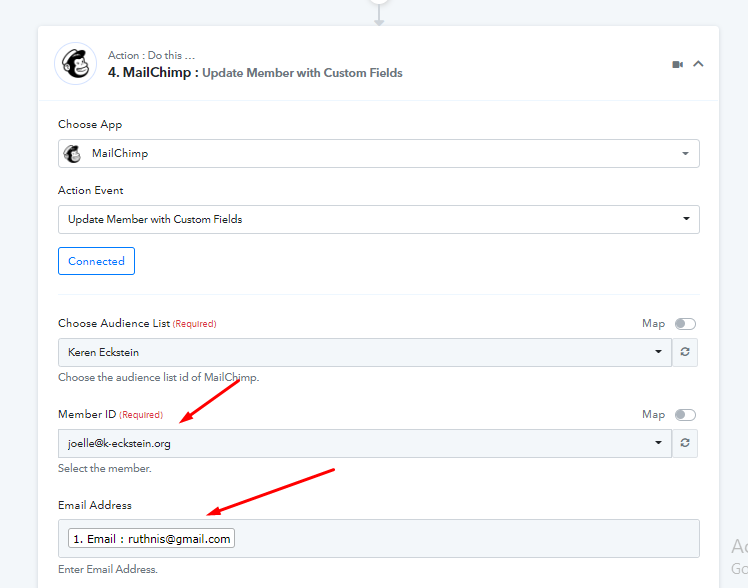Screen dimensions: 748x588
Task: Click the 'Enter Email Address.' hint text
Action: (108, 569)
